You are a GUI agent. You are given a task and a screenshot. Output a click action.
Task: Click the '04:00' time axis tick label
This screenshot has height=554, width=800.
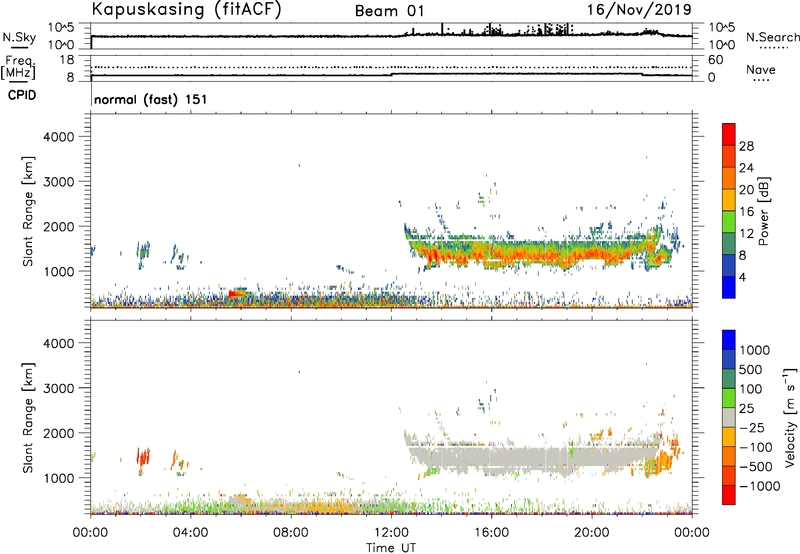(x=190, y=533)
